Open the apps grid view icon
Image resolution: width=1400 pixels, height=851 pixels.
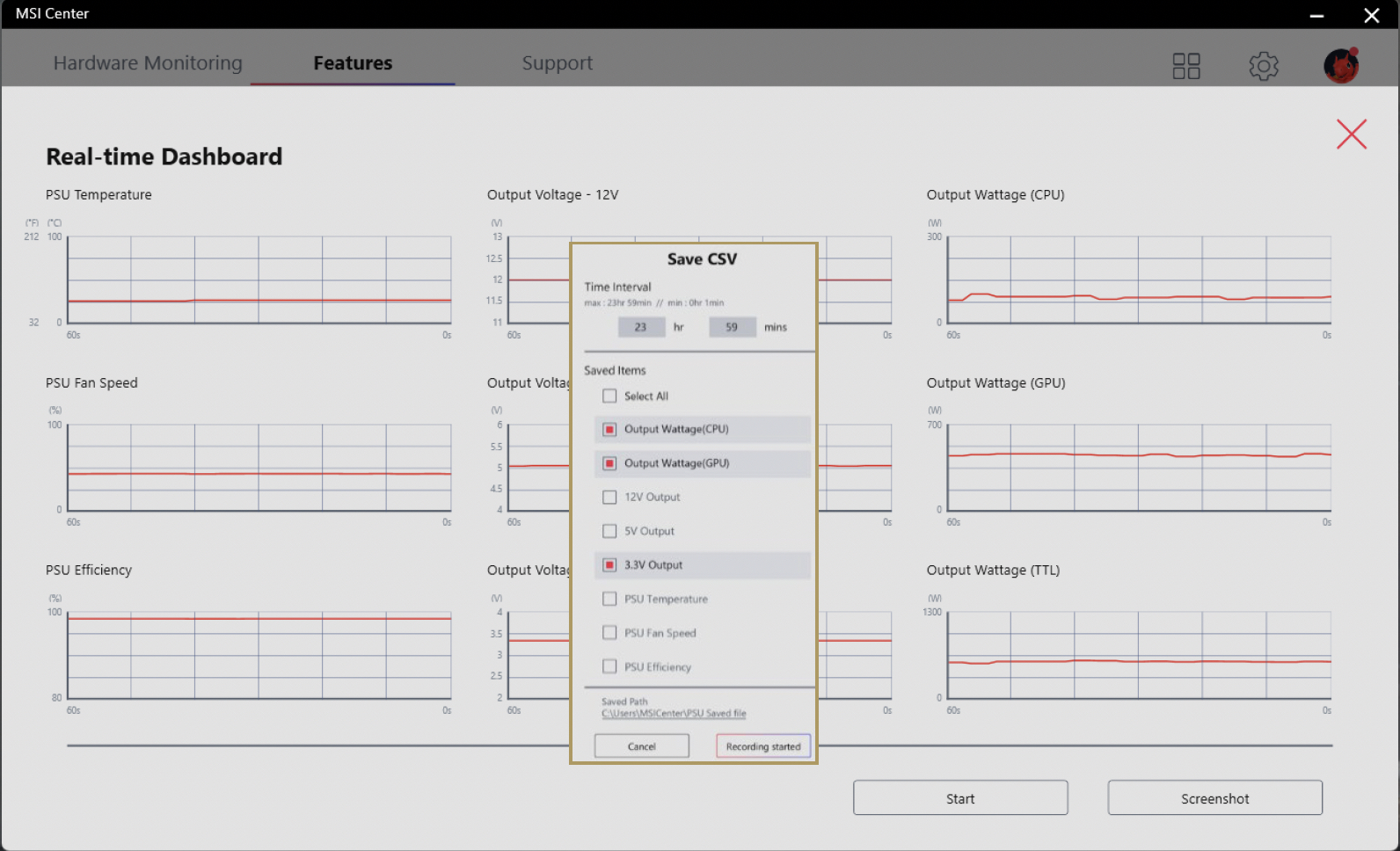[x=1185, y=66]
